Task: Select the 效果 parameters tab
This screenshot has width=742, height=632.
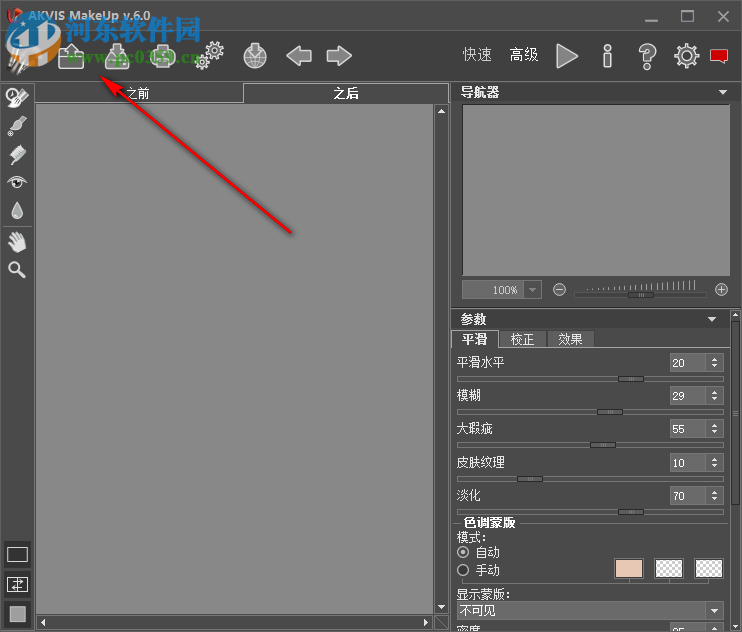Action: click(570, 339)
